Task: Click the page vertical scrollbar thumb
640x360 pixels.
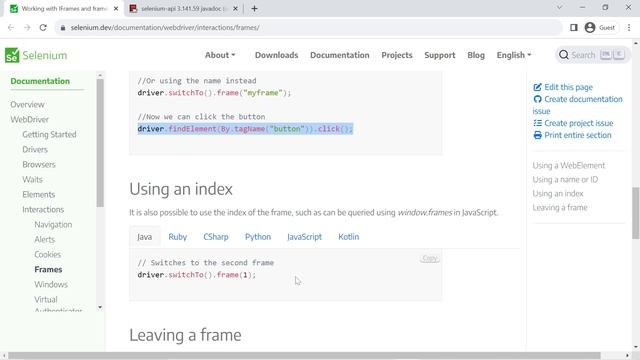Action: coord(636,213)
